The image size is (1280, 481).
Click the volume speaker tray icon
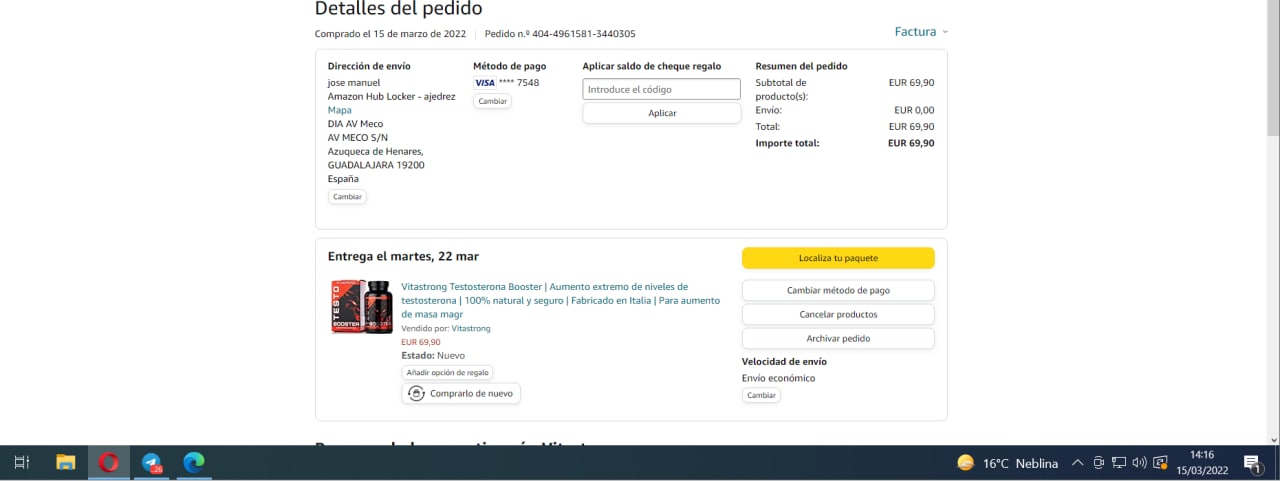[1139, 462]
